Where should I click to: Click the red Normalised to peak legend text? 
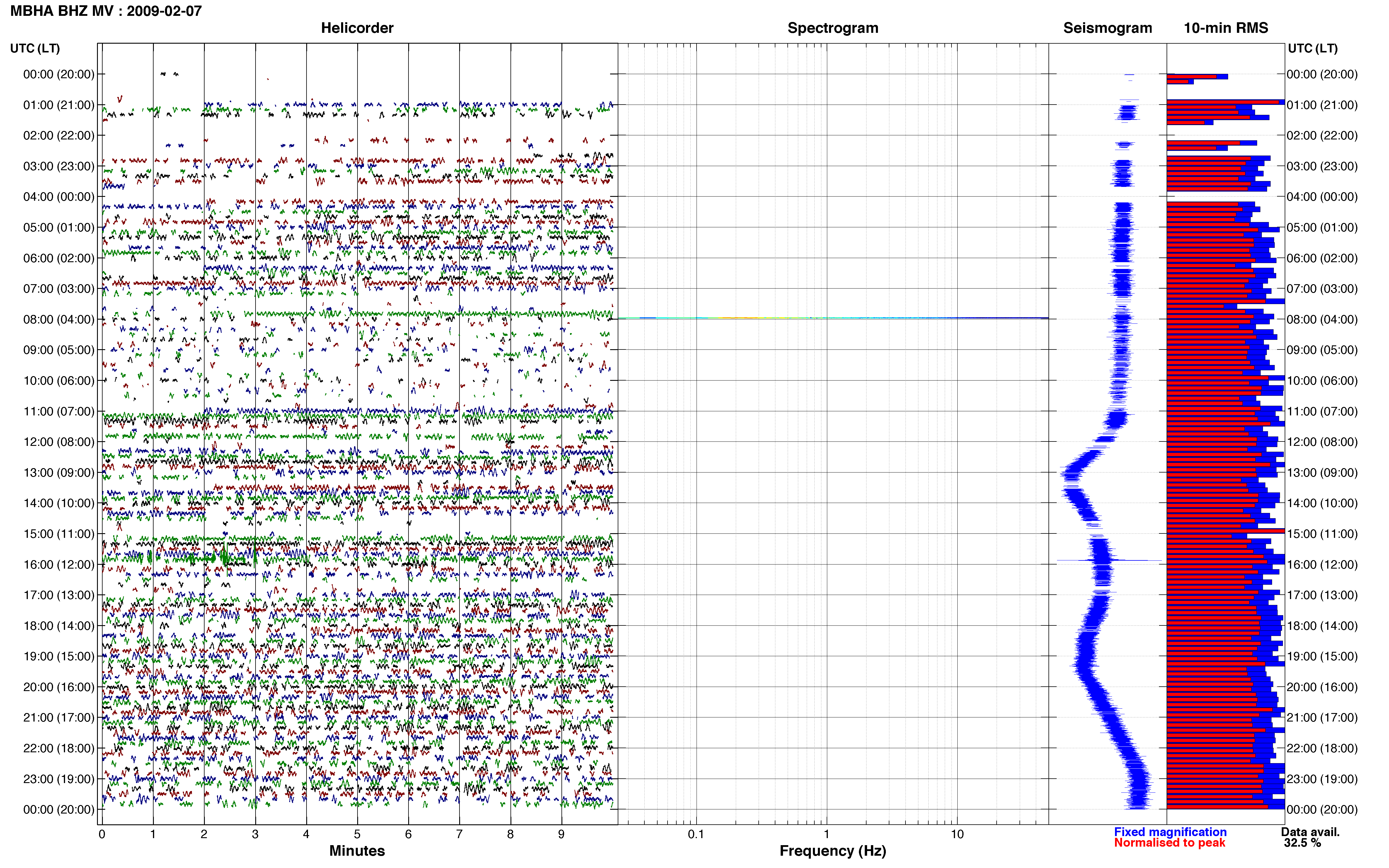click(1170, 843)
